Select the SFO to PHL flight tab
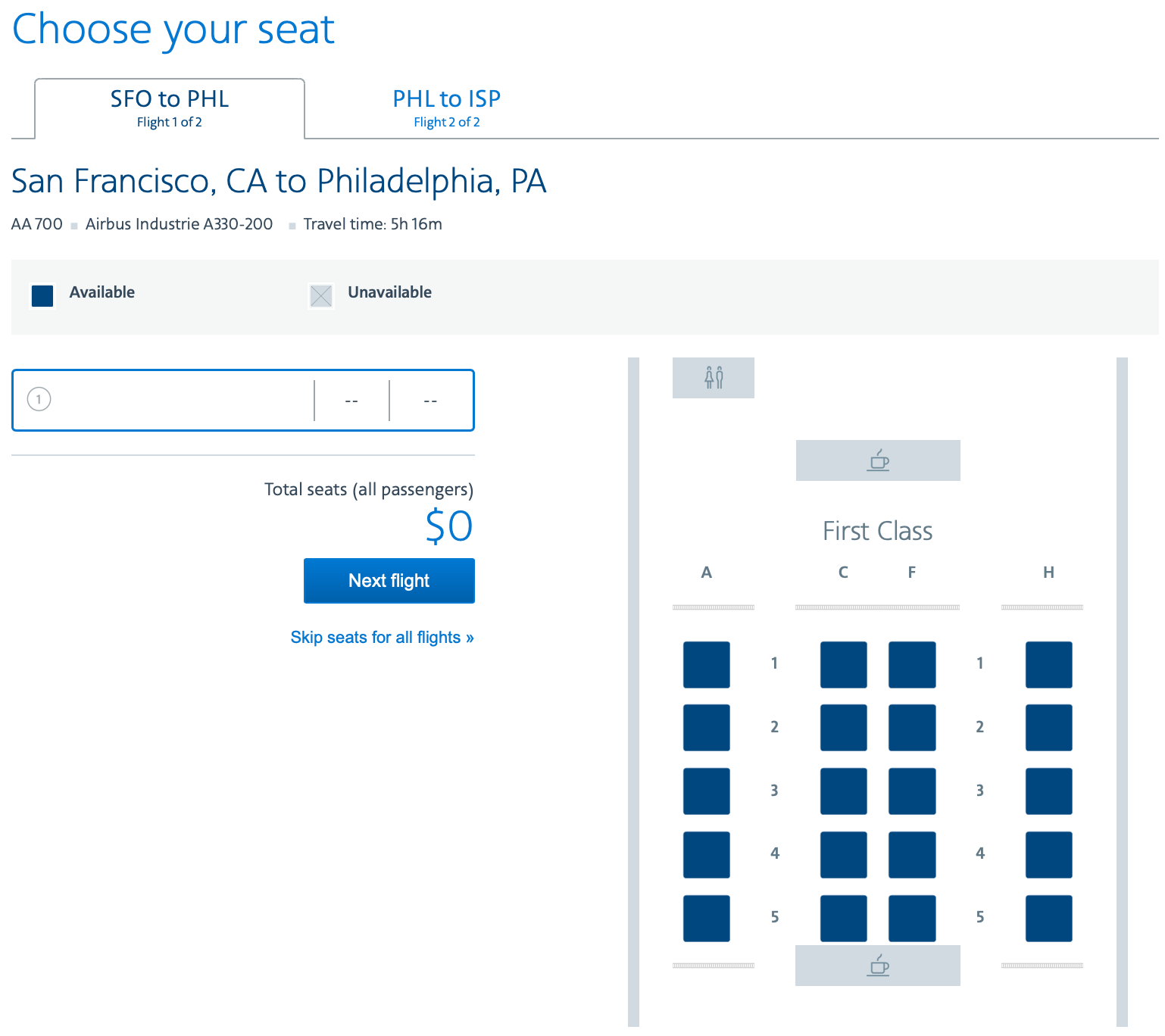 pyautogui.click(x=169, y=108)
